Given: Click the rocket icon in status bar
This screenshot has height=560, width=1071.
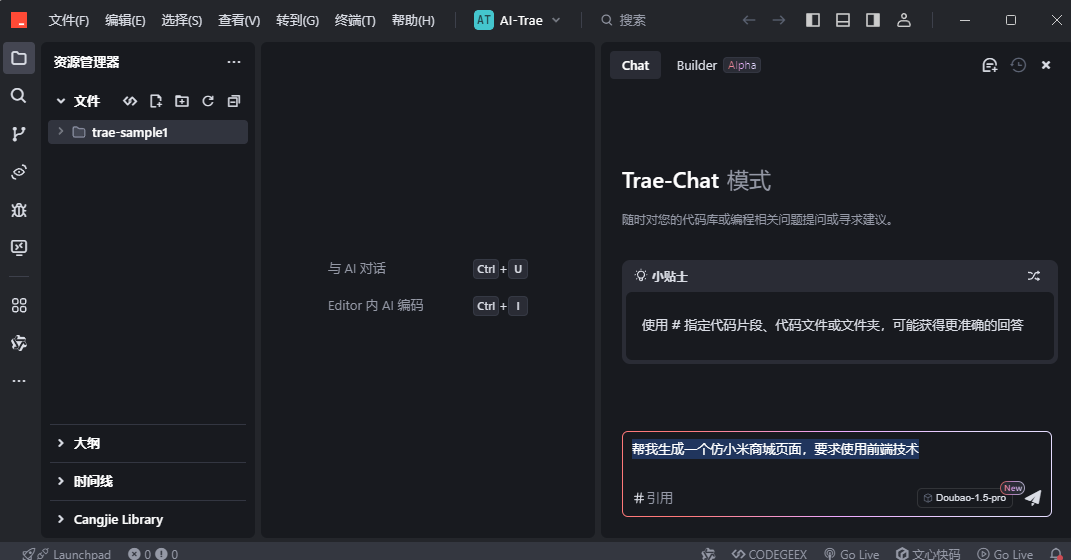Looking at the screenshot, I should [x=29, y=554].
